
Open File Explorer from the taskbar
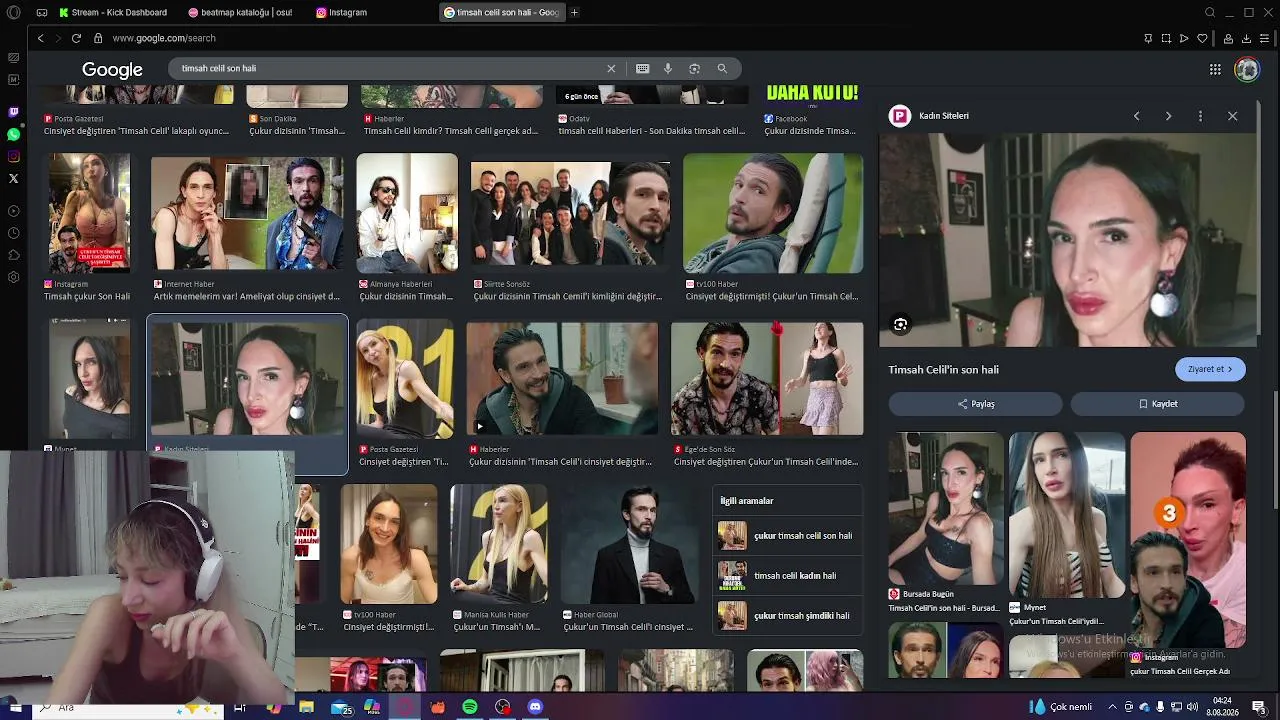[307, 707]
